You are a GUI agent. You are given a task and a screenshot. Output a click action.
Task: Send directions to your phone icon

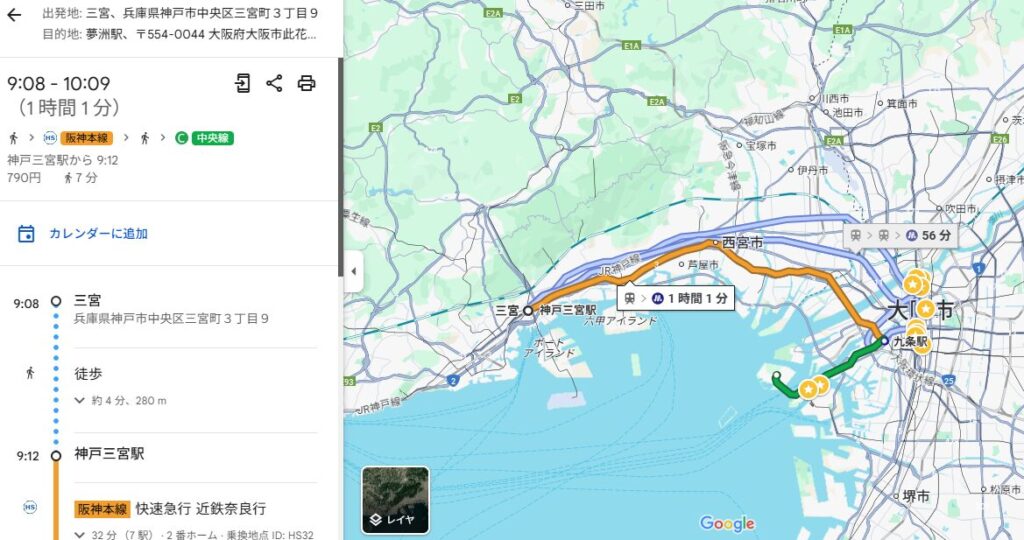(242, 83)
